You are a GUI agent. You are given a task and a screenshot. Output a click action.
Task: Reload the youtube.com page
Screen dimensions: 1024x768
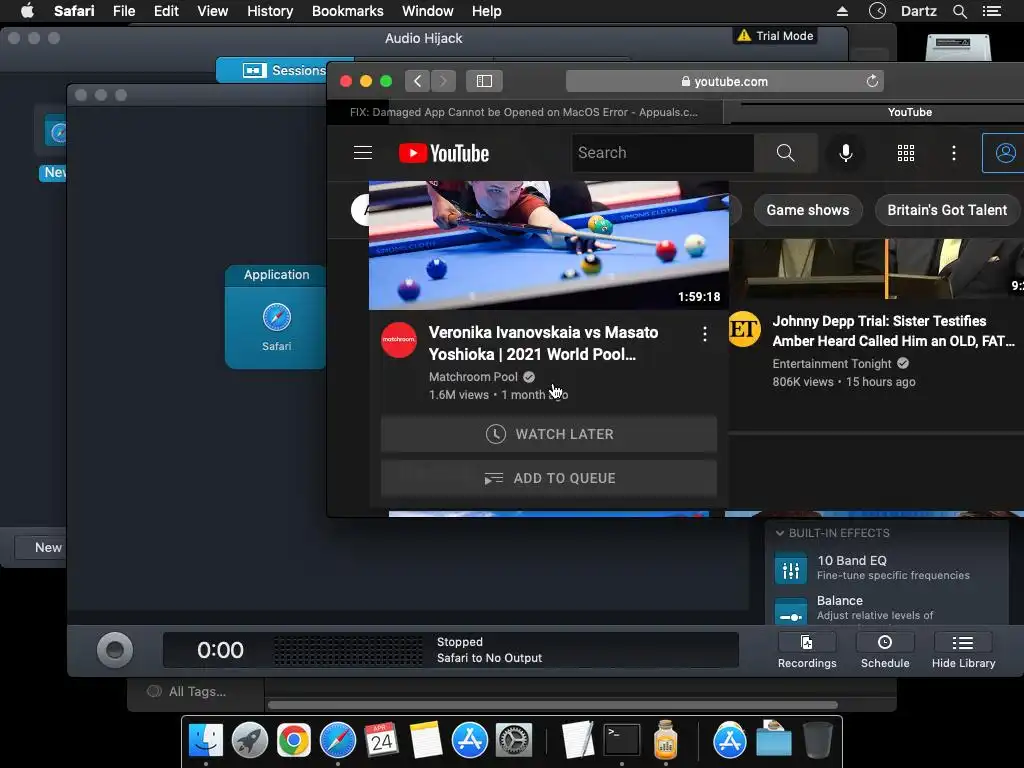(872, 81)
